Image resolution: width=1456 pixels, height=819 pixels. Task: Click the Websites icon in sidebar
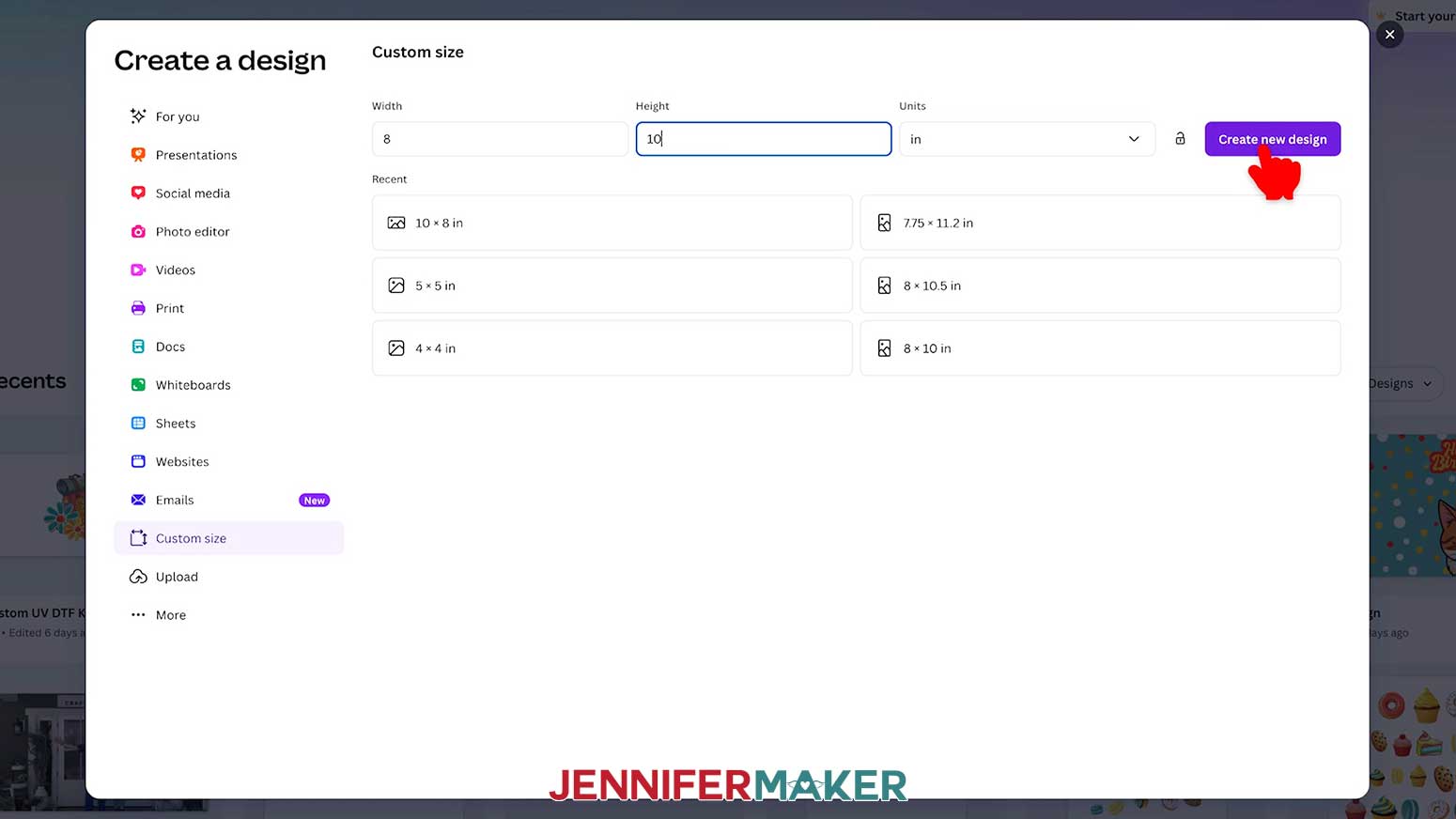click(x=138, y=462)
